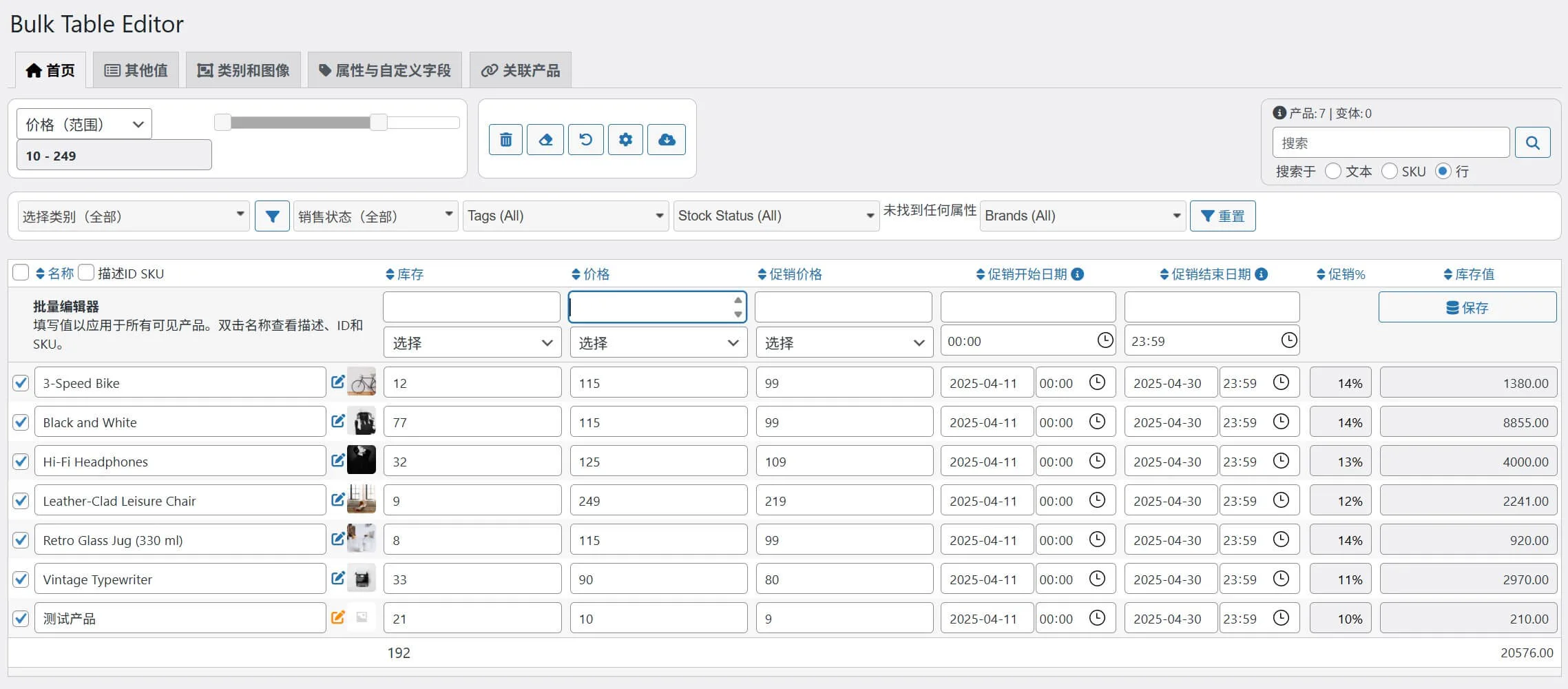Screen dimensions: 1568x689
Task: Select the SKU search radio button
Action: pyautogui.click(x=1390, y=171)
